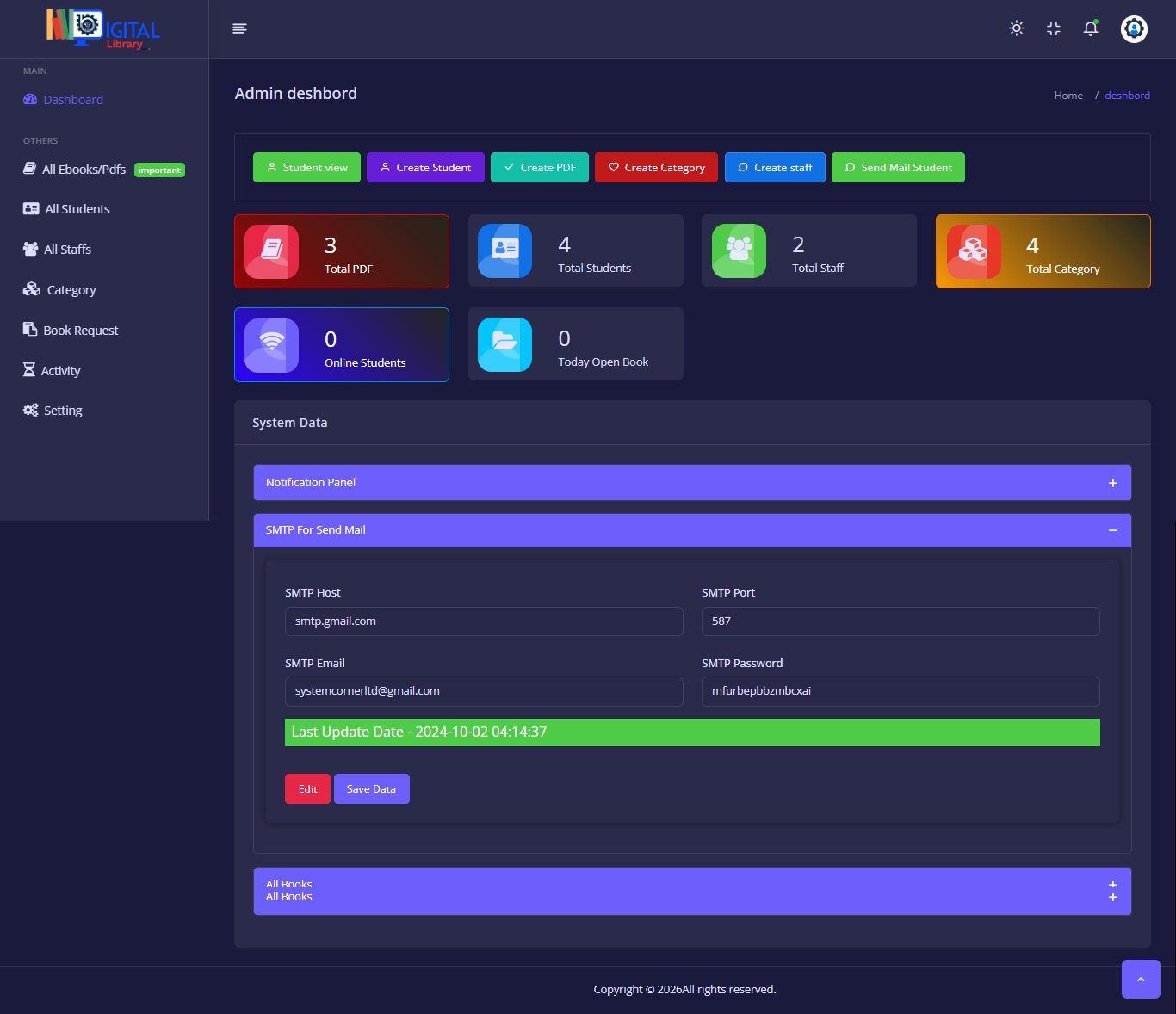Click the Digital Library logo
Screen dimensions: 1176x1014
[x=103, y=28]
